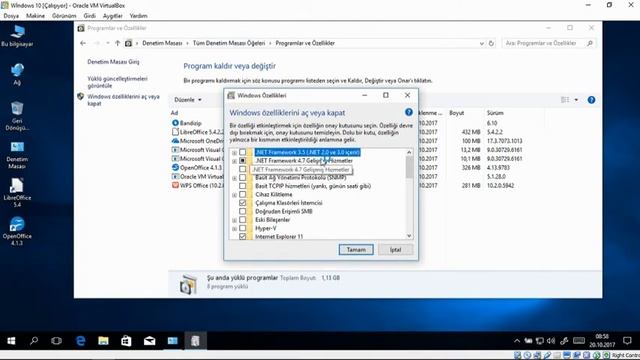The height and width of the screenshot is (360, 640).
Task: Open VirtualBox Görünüm menu
Action: pos(64,16)
